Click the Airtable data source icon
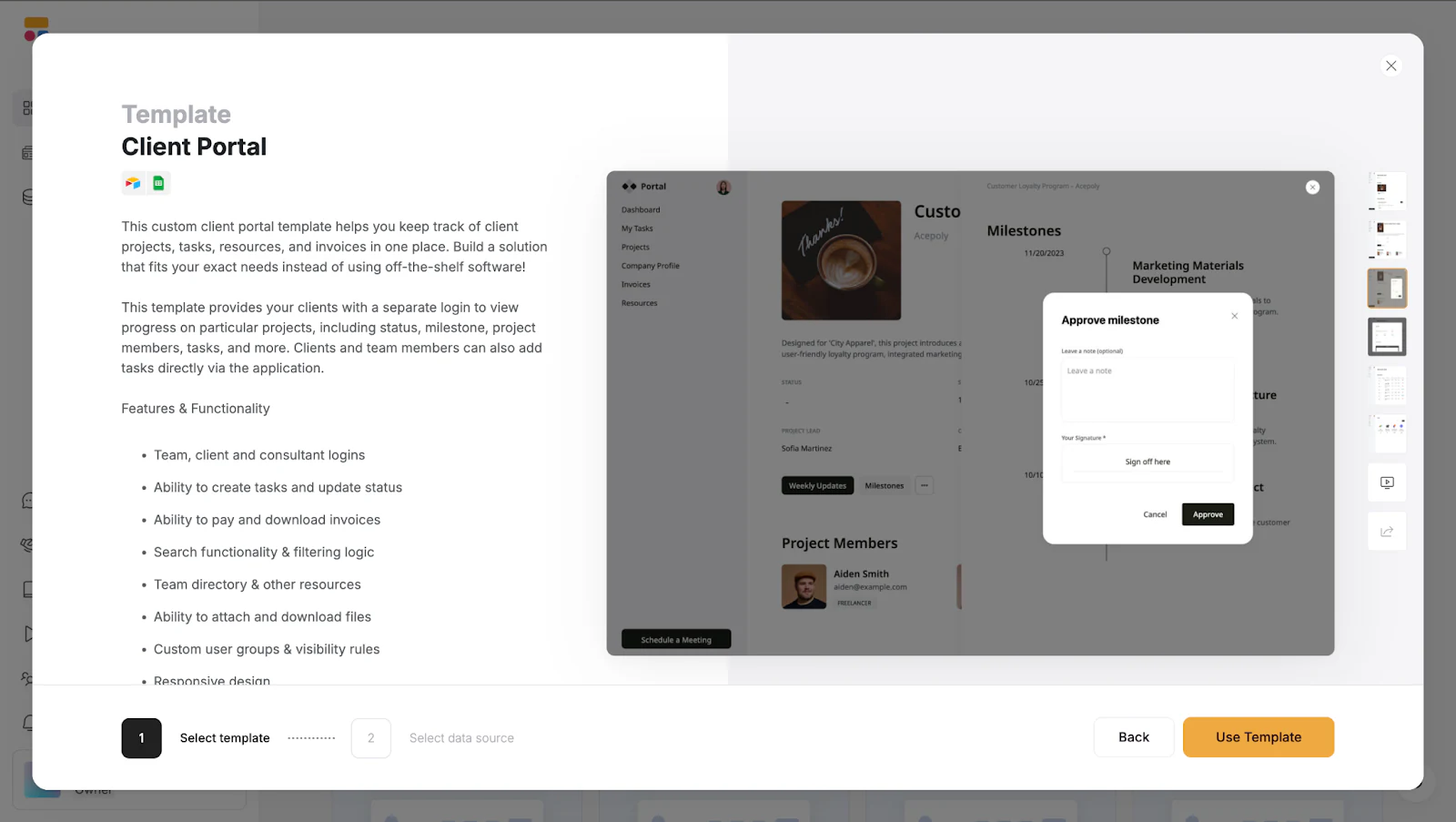 pos(133,183)
